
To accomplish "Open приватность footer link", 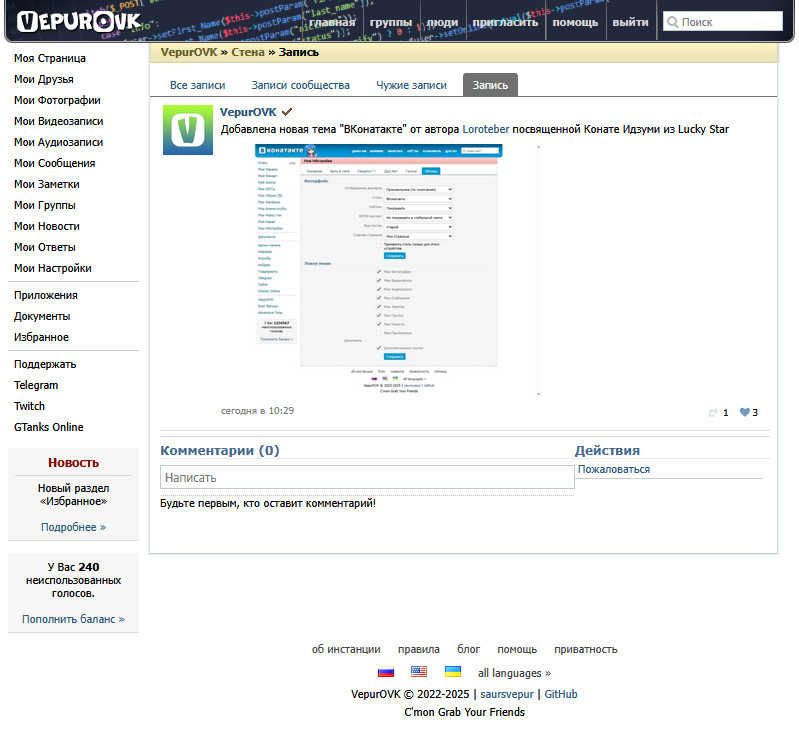I will click(x=586, y=649).
